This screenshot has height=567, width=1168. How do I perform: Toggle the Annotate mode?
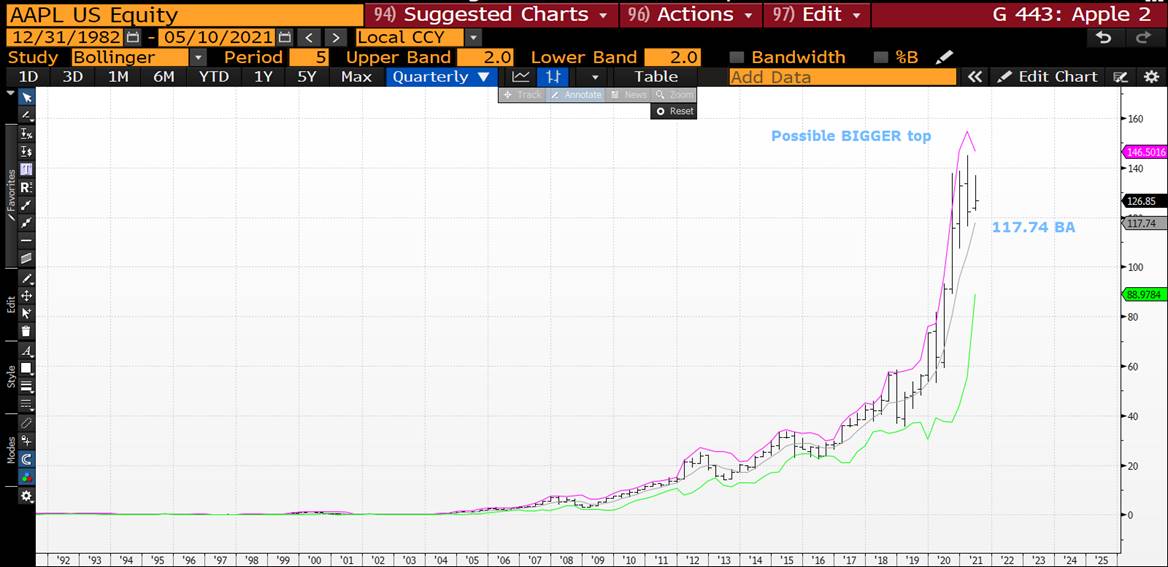click(x=576, y=95)
